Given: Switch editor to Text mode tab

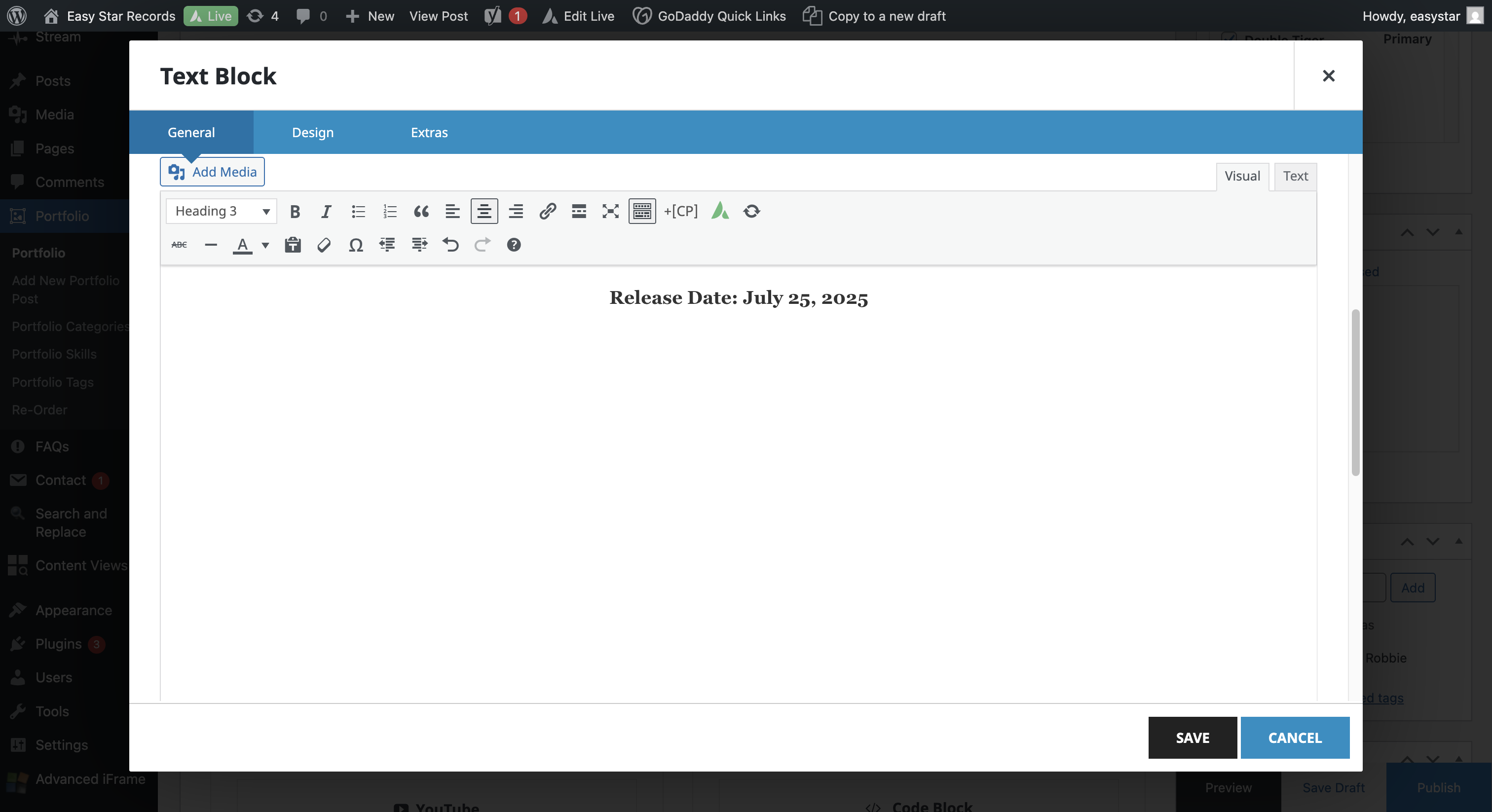Looking at the screenshot, I should coord(1295,176).
